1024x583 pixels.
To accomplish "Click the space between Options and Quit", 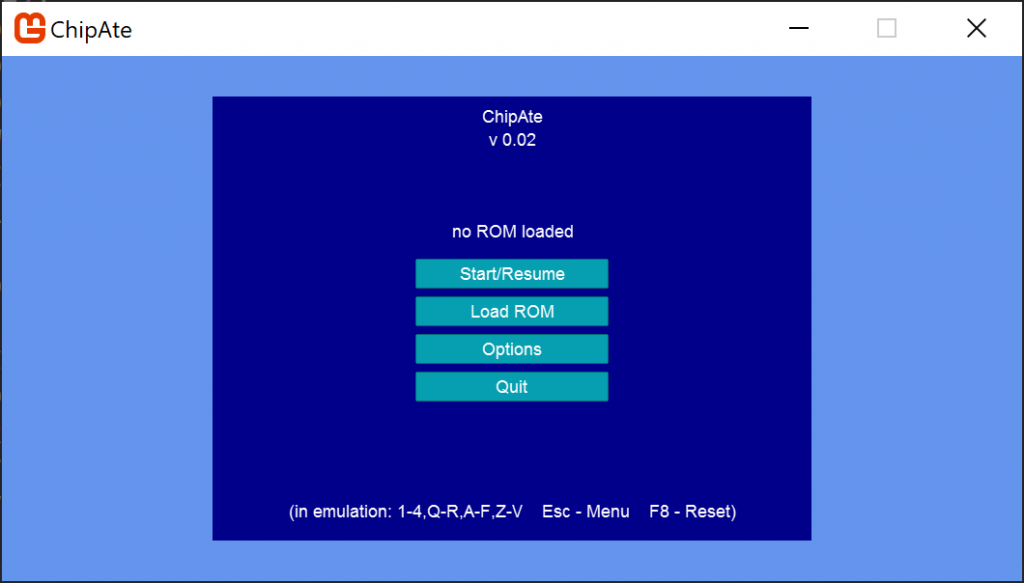I will point(512,368).
